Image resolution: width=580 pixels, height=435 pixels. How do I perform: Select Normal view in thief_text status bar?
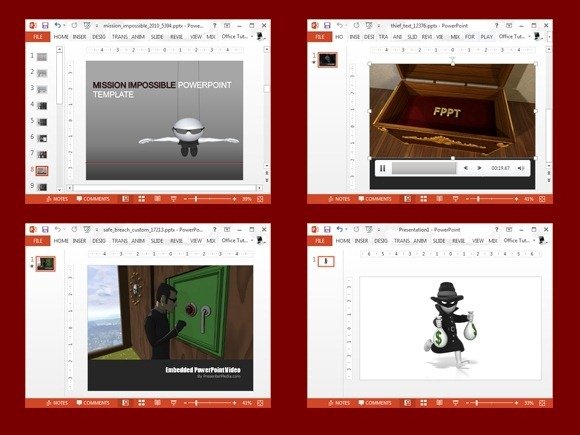(407, 199)
